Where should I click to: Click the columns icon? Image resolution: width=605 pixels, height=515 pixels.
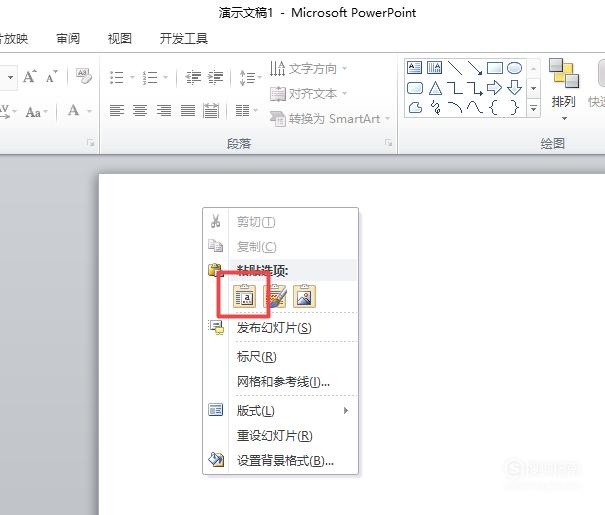pyautogui.click(x=242, y=111)
